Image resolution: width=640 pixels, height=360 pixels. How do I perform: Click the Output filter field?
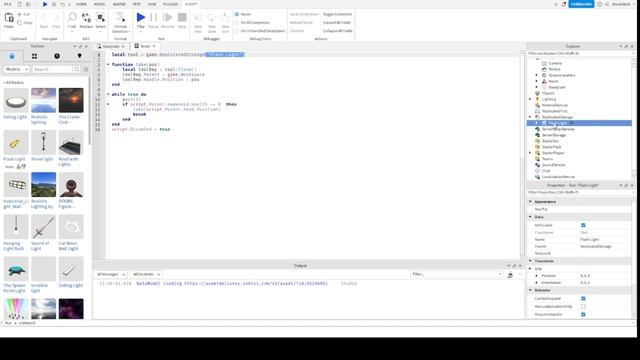(x=456, y=274)
